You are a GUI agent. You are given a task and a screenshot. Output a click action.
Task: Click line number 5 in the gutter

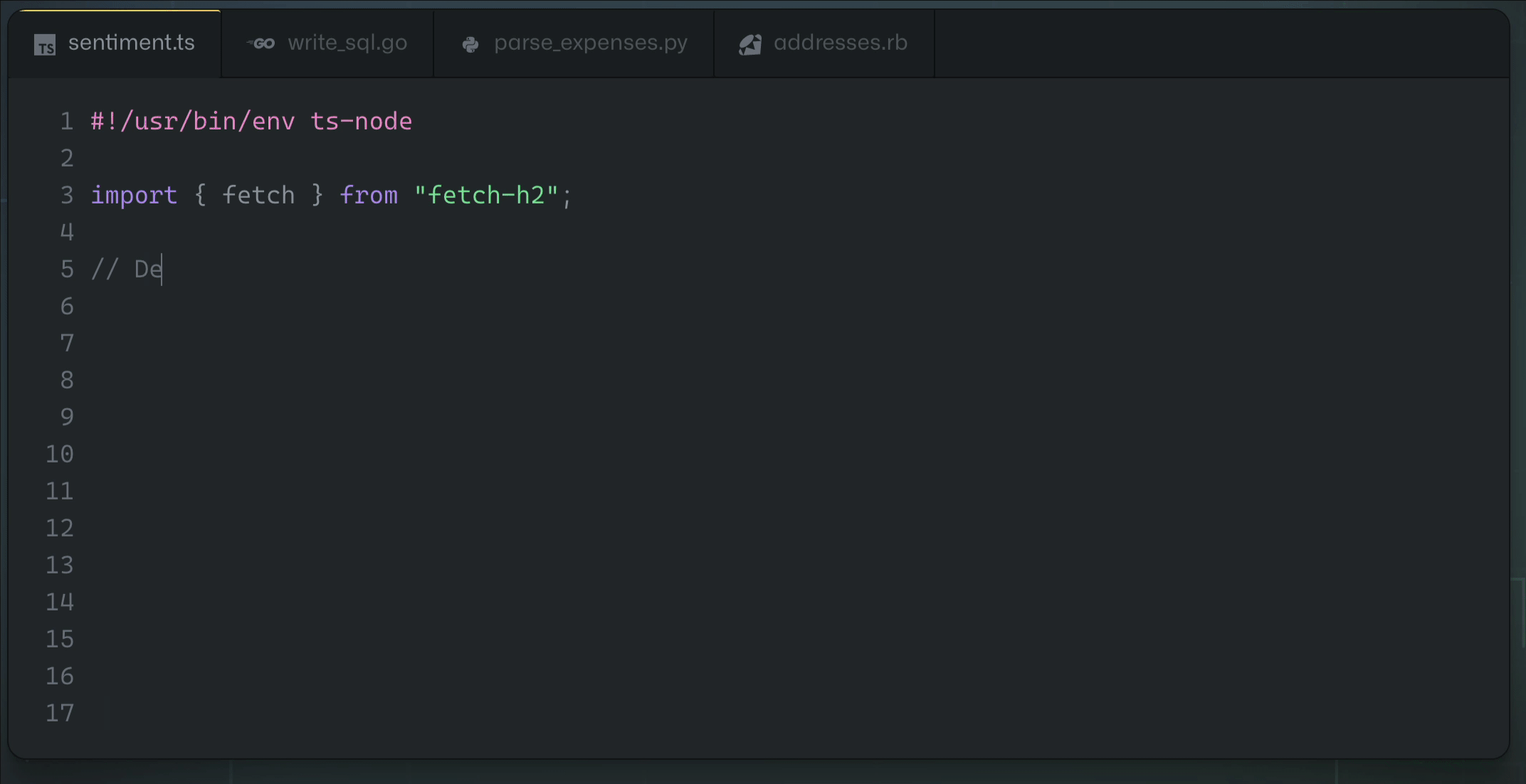[66, 269]
